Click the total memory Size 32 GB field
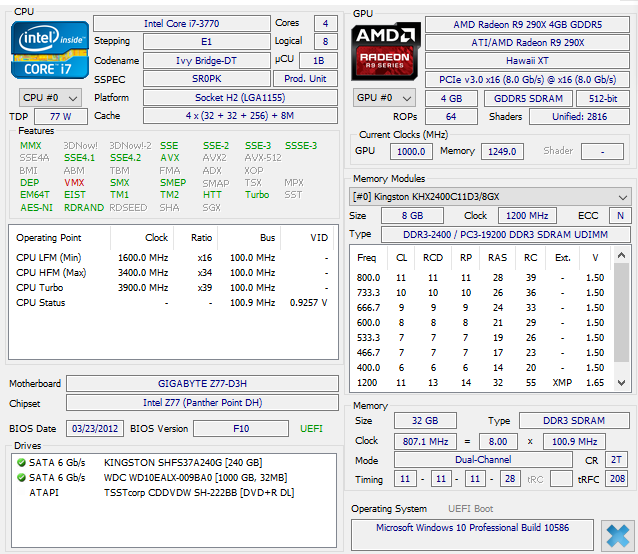The height and width of the screenshot is (554, 638). [x=425, y=421]
